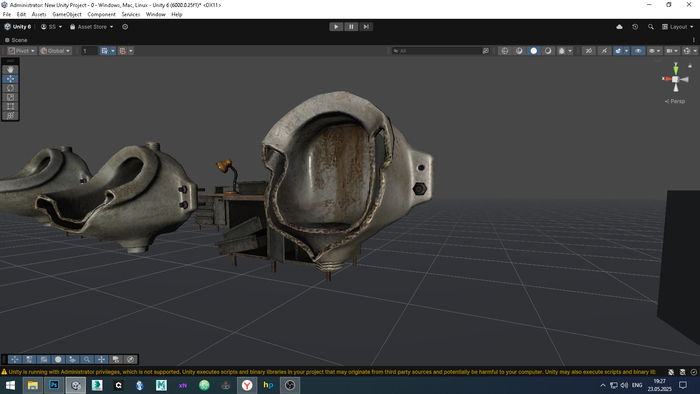Toggle scene effects (skybox, fog)
This screenshot has height=394, width=700.
click(618, 51)
